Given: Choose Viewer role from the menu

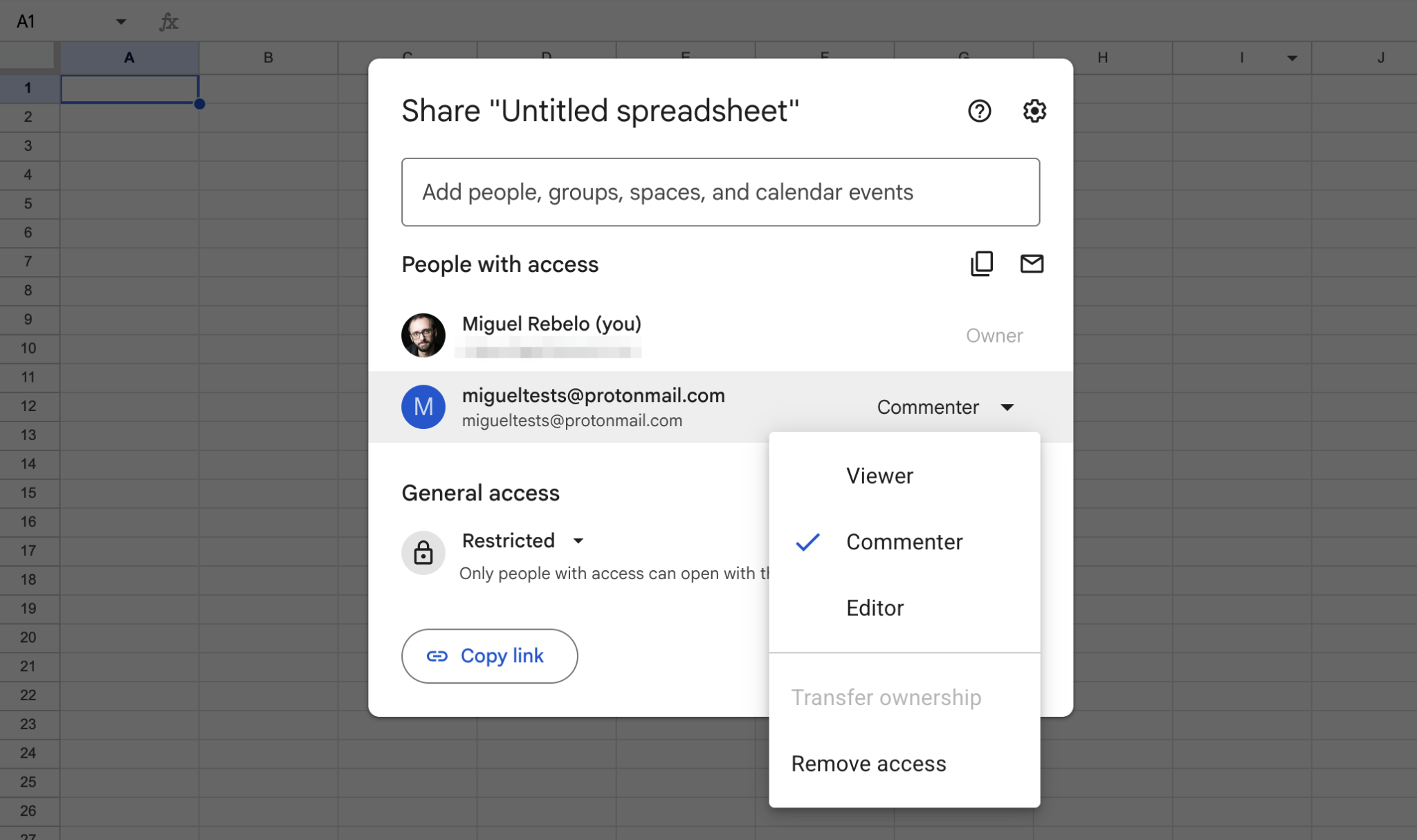Looking at the screenshot, I should point(904,476).
